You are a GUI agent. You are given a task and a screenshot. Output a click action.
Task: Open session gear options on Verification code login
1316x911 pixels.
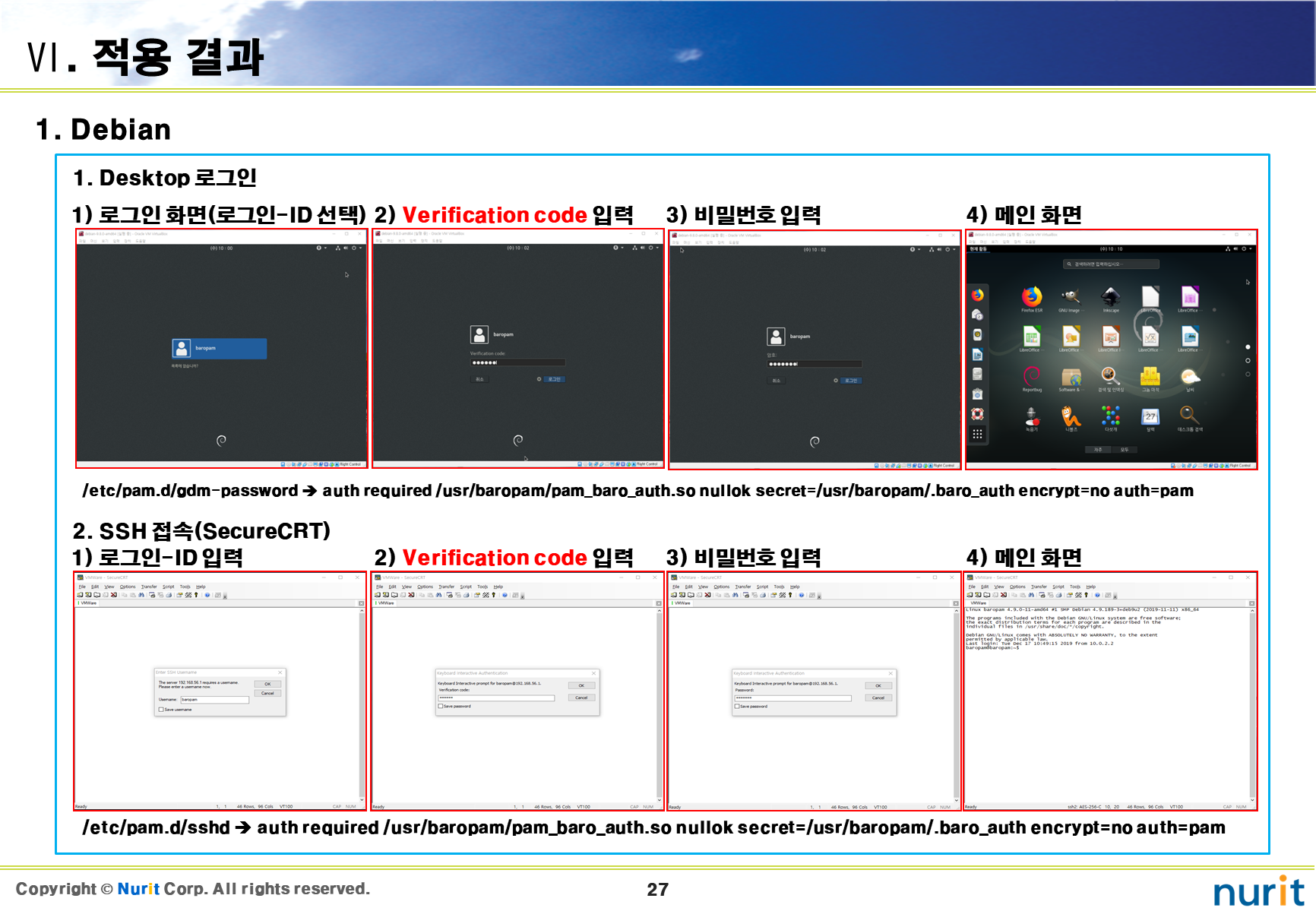click(x=539, y=379)
